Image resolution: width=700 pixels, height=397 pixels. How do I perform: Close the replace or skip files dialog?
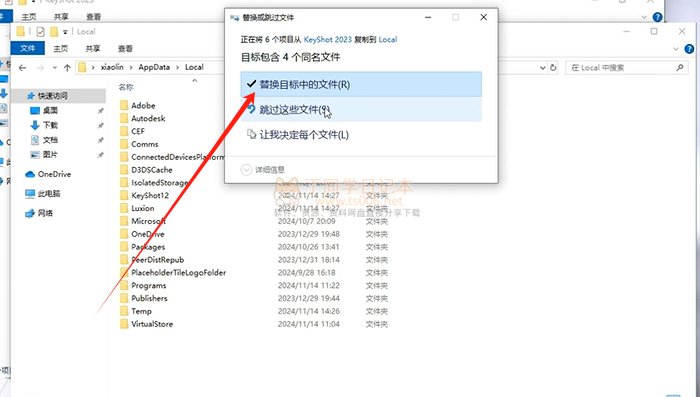(x=483, y=17)
